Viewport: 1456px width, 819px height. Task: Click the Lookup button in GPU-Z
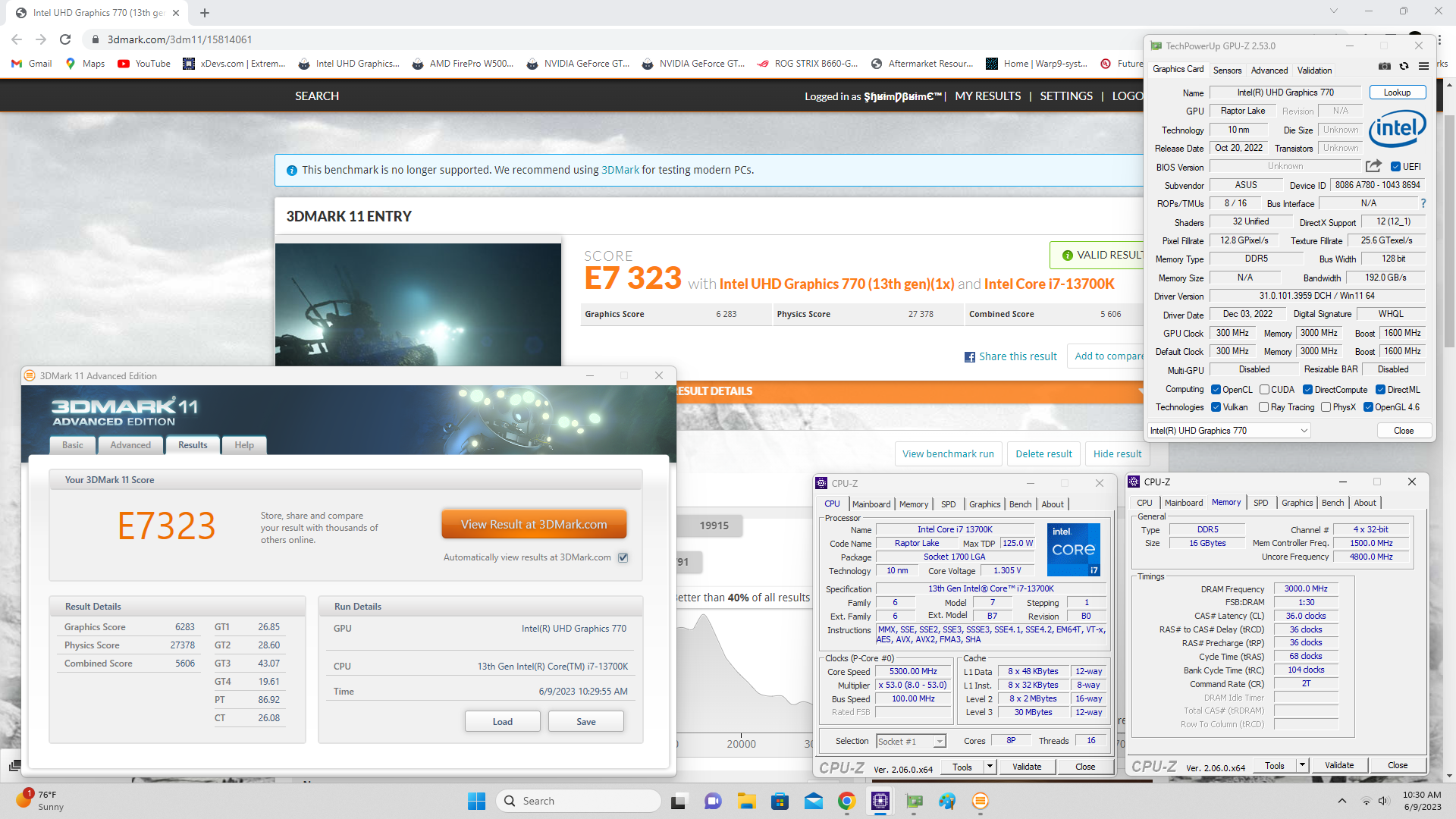click(1398, 93)
